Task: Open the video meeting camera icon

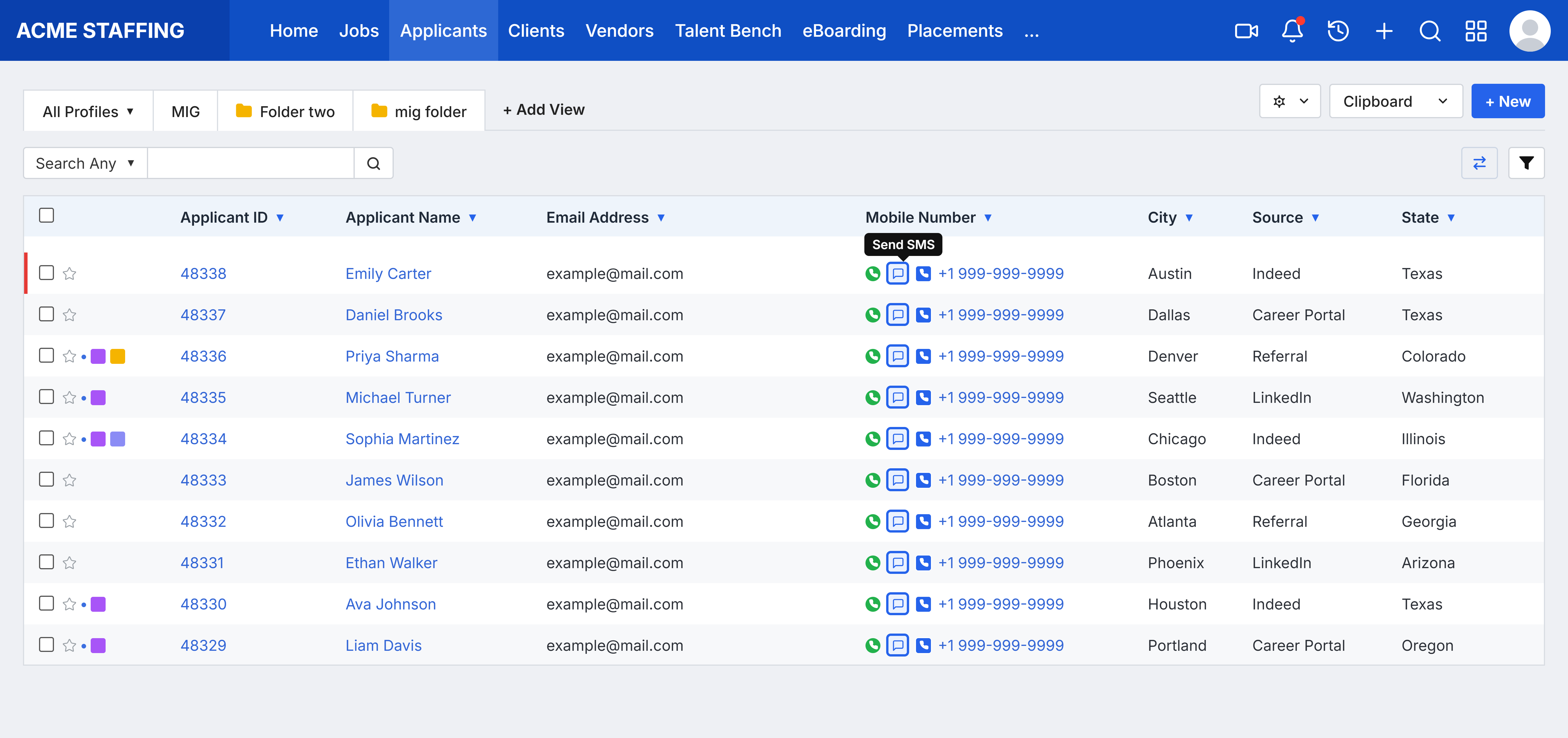Action: point(1246,30)
